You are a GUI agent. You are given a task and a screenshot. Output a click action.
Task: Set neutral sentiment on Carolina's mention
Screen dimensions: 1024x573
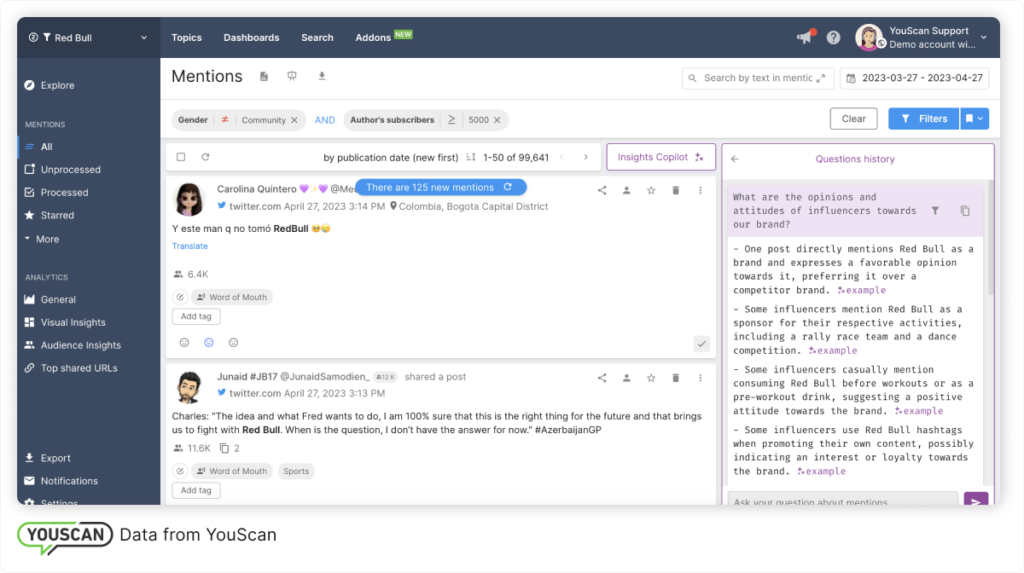pyautogui.click(x=209, y=342)
